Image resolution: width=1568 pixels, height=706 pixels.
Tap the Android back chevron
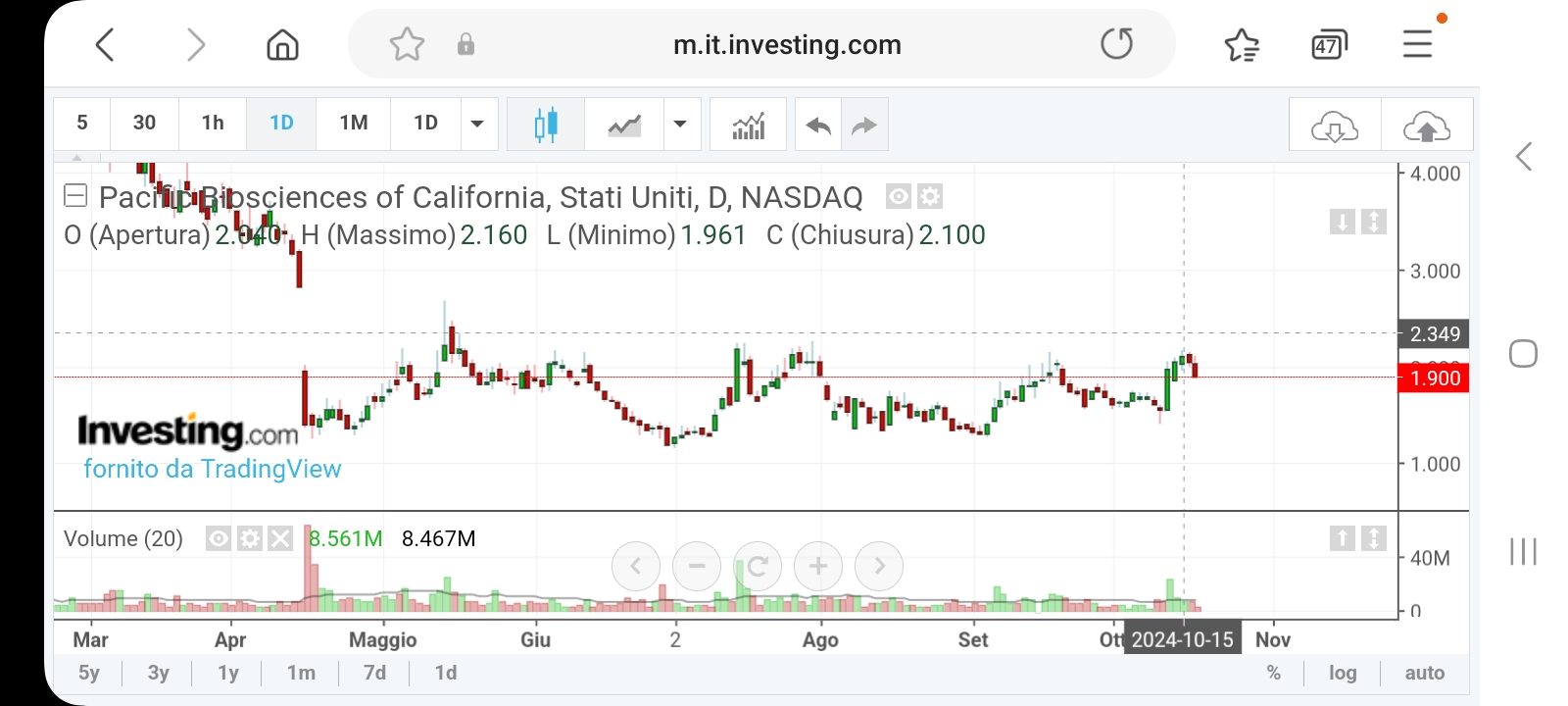(x=1524, y=156)
